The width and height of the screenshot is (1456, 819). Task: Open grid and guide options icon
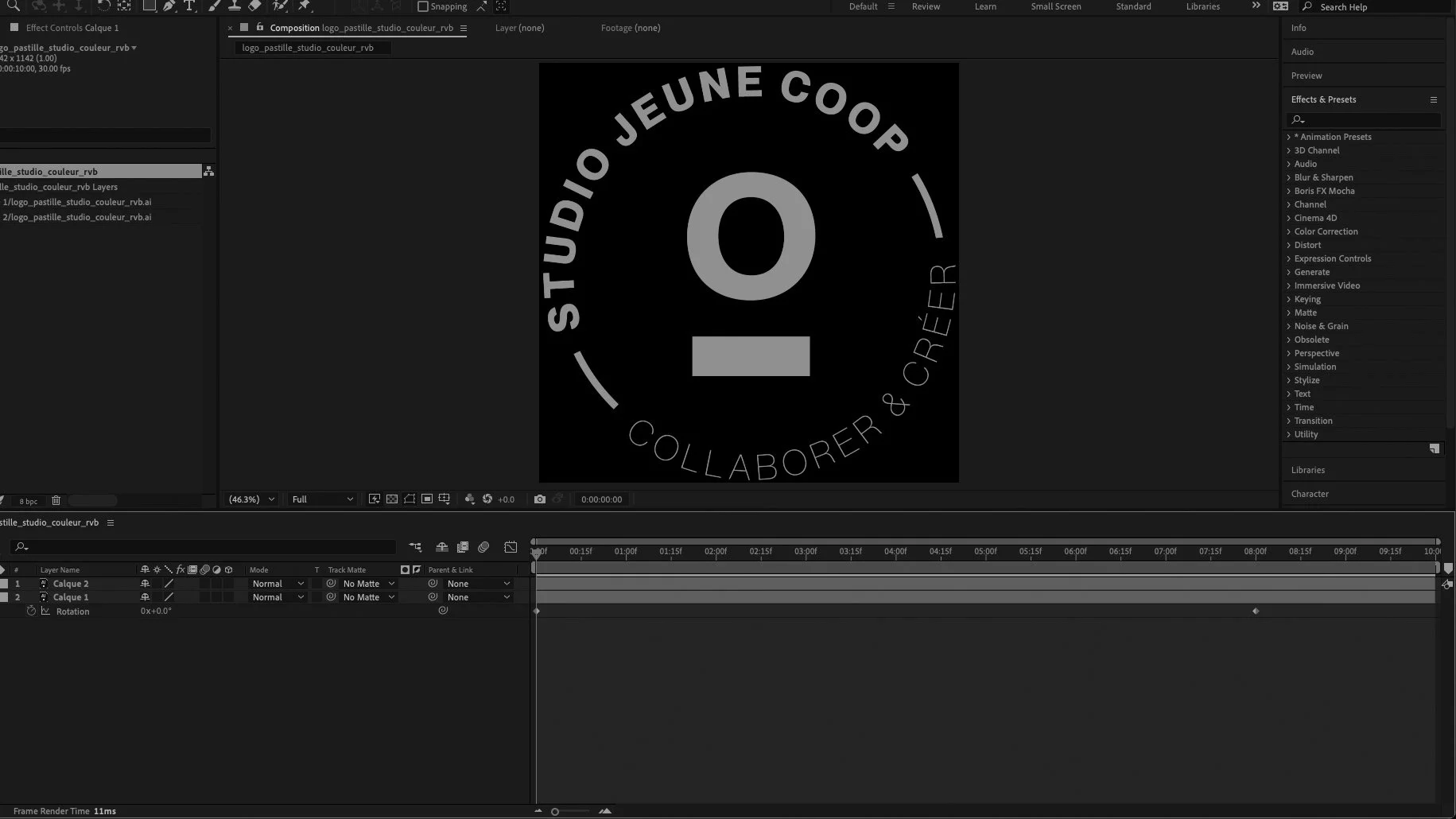[x=445, y=499]
